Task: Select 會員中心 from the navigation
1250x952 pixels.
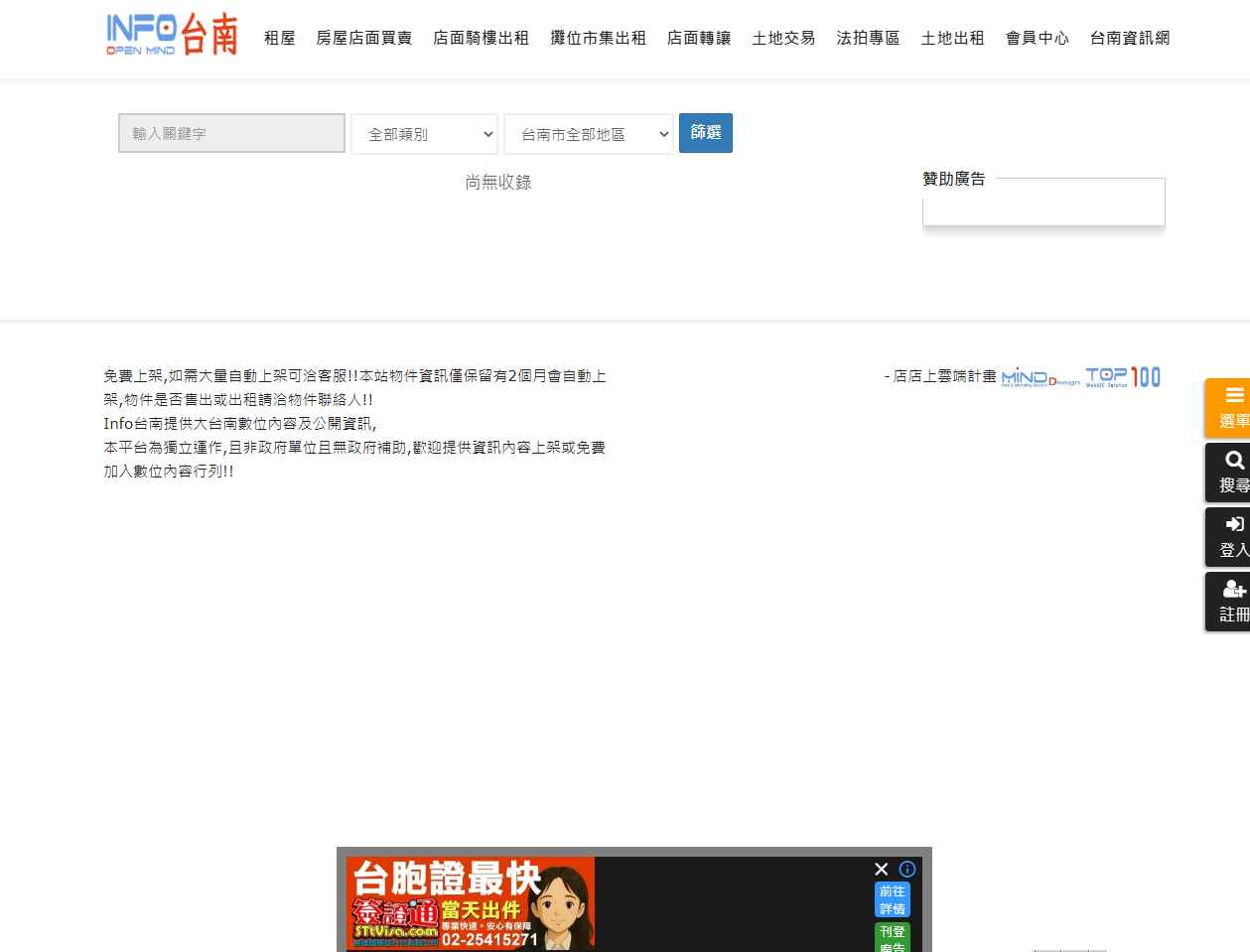Action: [x=1036, y=38]
